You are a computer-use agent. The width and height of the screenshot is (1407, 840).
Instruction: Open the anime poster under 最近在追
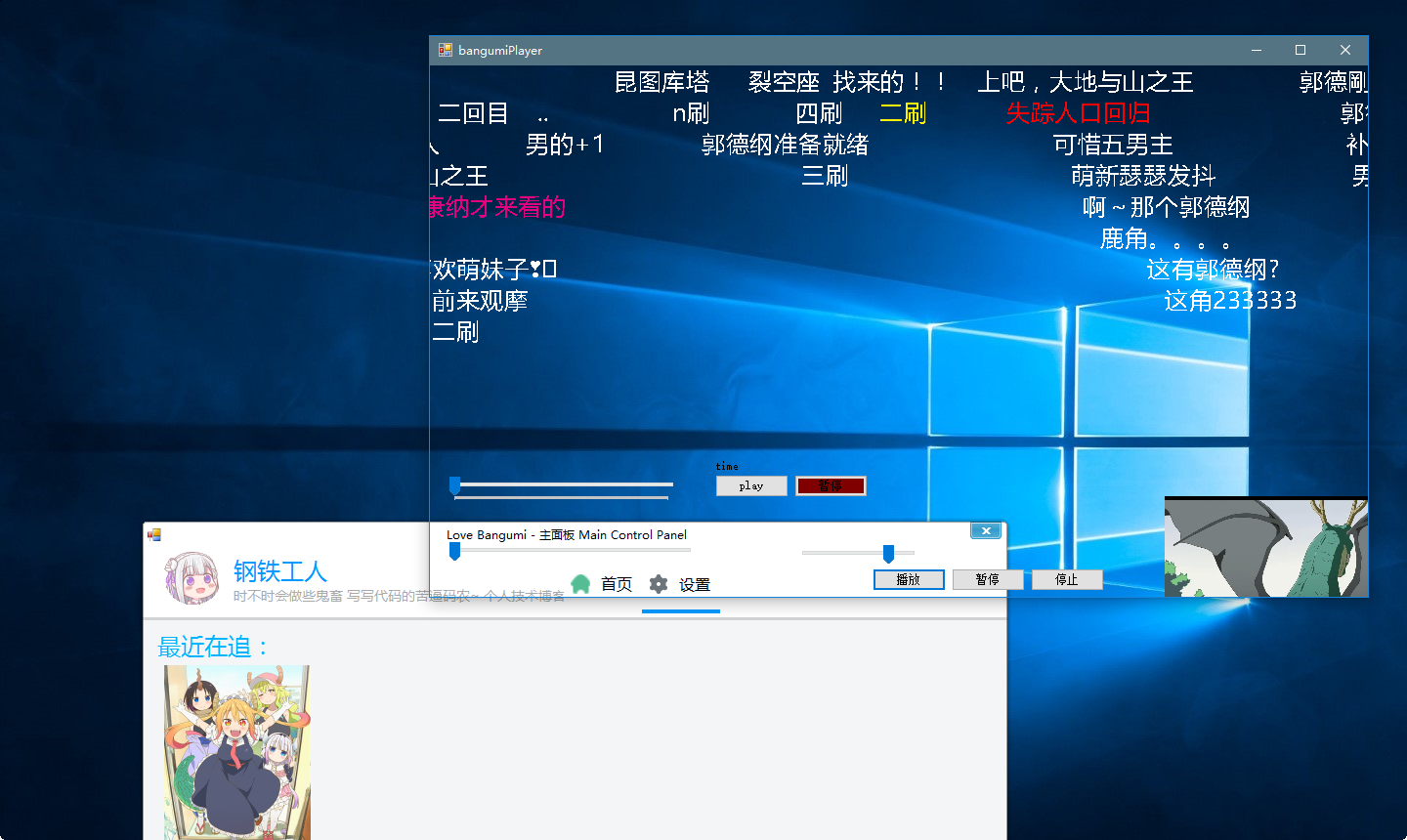click(x=236, y=751)
